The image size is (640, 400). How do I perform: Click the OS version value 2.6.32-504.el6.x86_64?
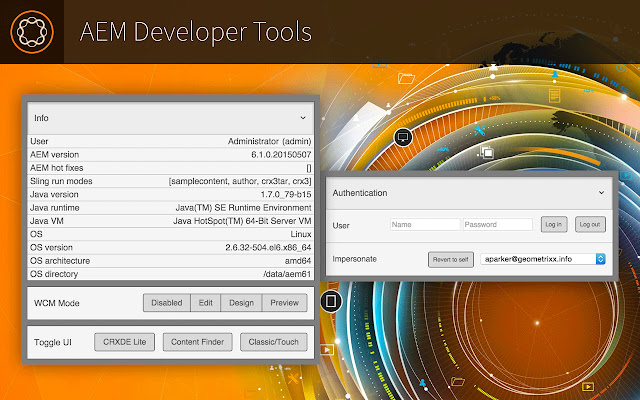268,247
